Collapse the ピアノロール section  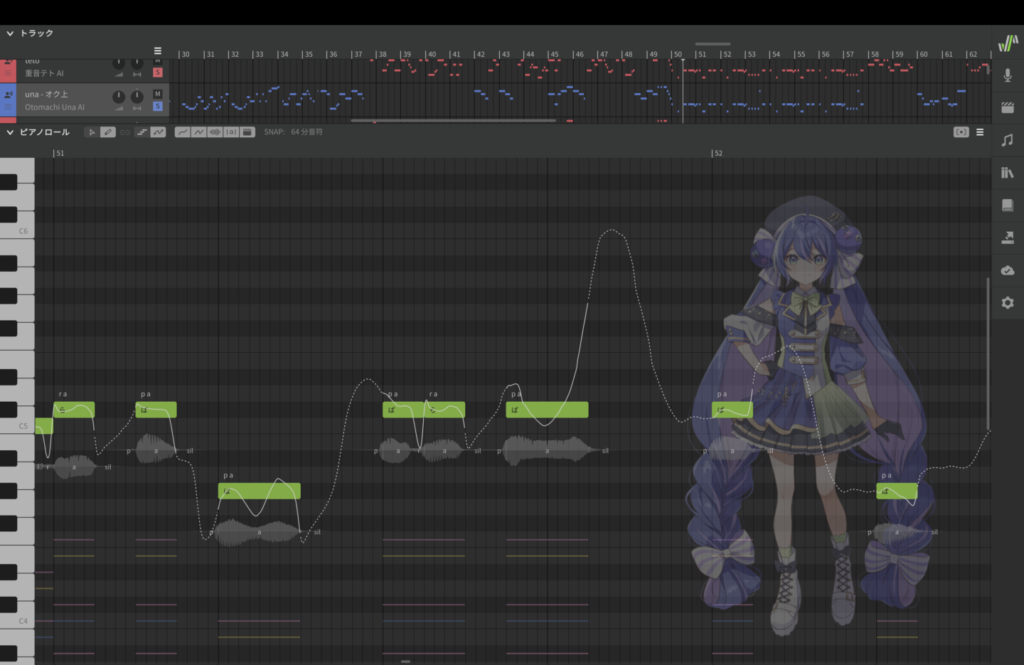click(10, 132)
